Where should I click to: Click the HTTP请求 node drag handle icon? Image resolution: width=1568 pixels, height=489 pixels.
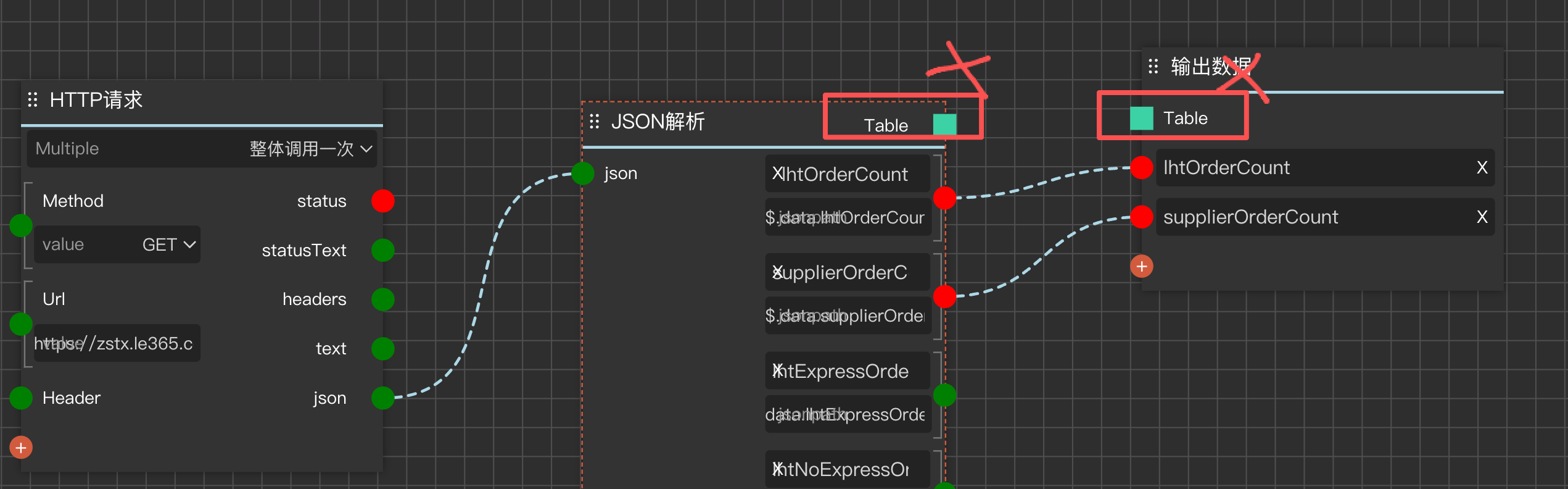(x=33, y=99)
